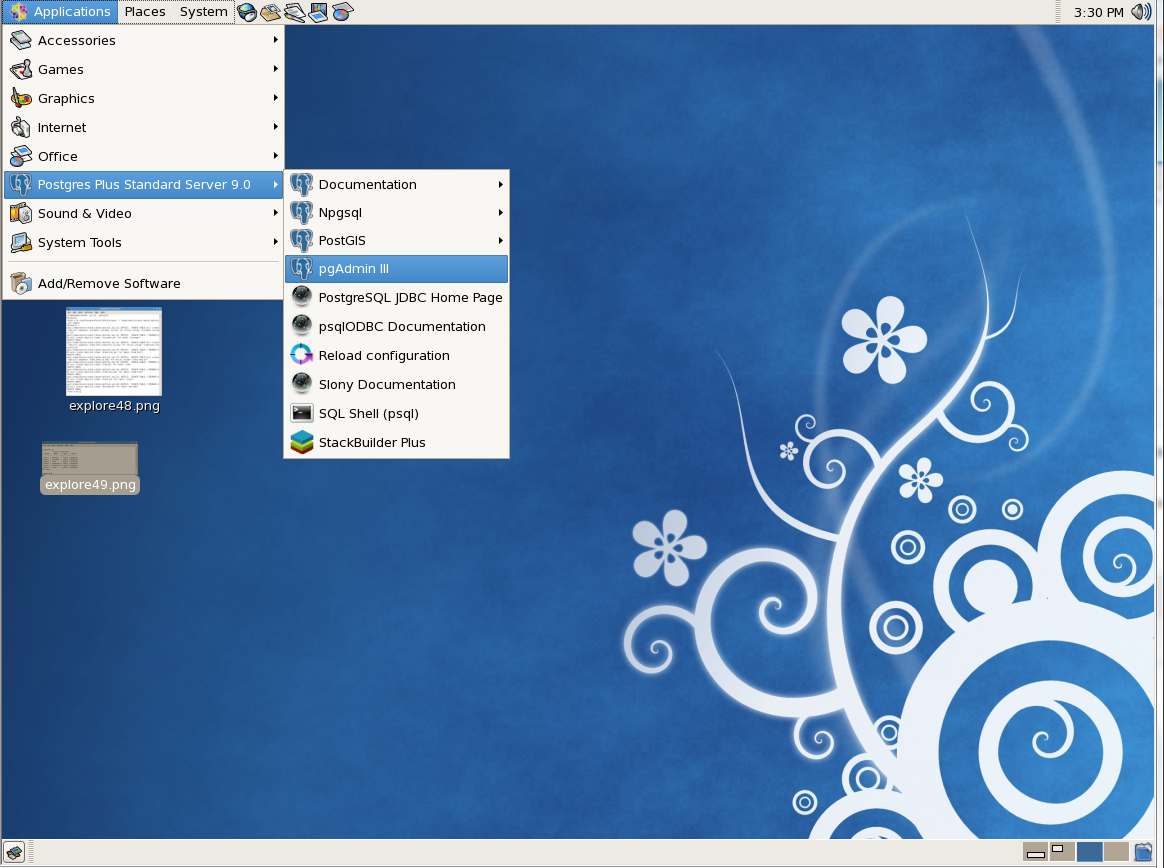The image size is (1164, 868).
Task: Launch the presentation app from the panel
Action: pyautogui.click(x=318, y=12)
